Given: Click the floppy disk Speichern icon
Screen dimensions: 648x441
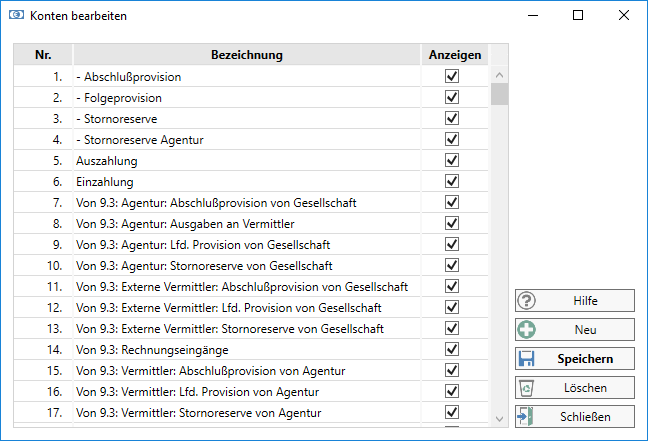Looking at the screenshot, I should click(527, 358).
